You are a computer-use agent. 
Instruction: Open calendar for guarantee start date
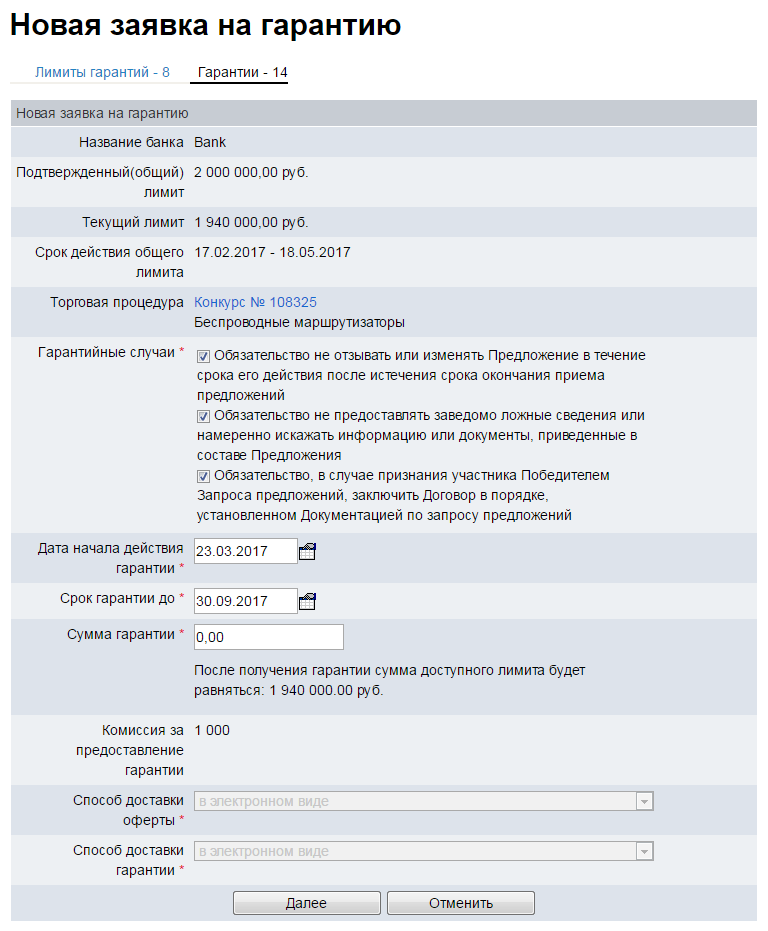coord(308,551)
